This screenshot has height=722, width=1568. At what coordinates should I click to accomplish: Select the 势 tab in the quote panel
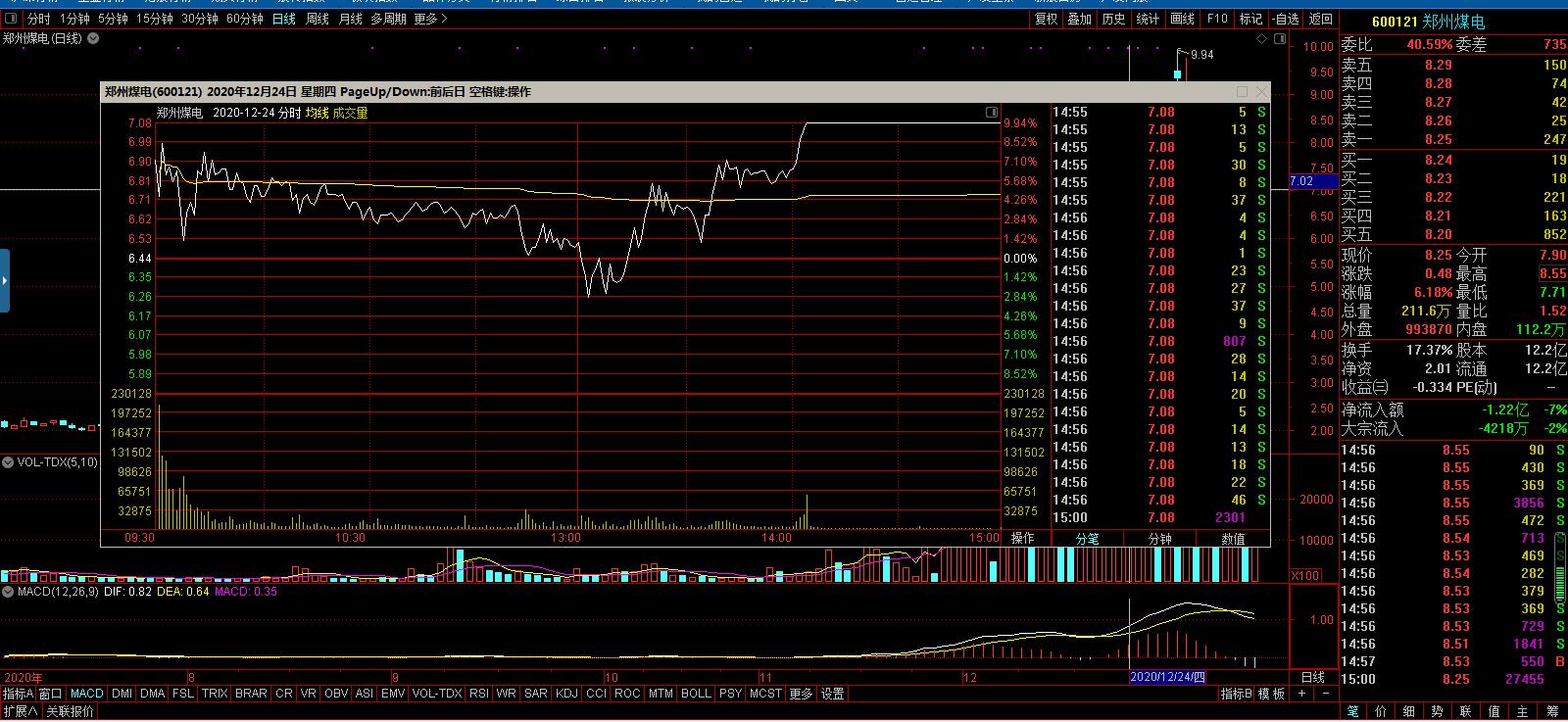1438,712
